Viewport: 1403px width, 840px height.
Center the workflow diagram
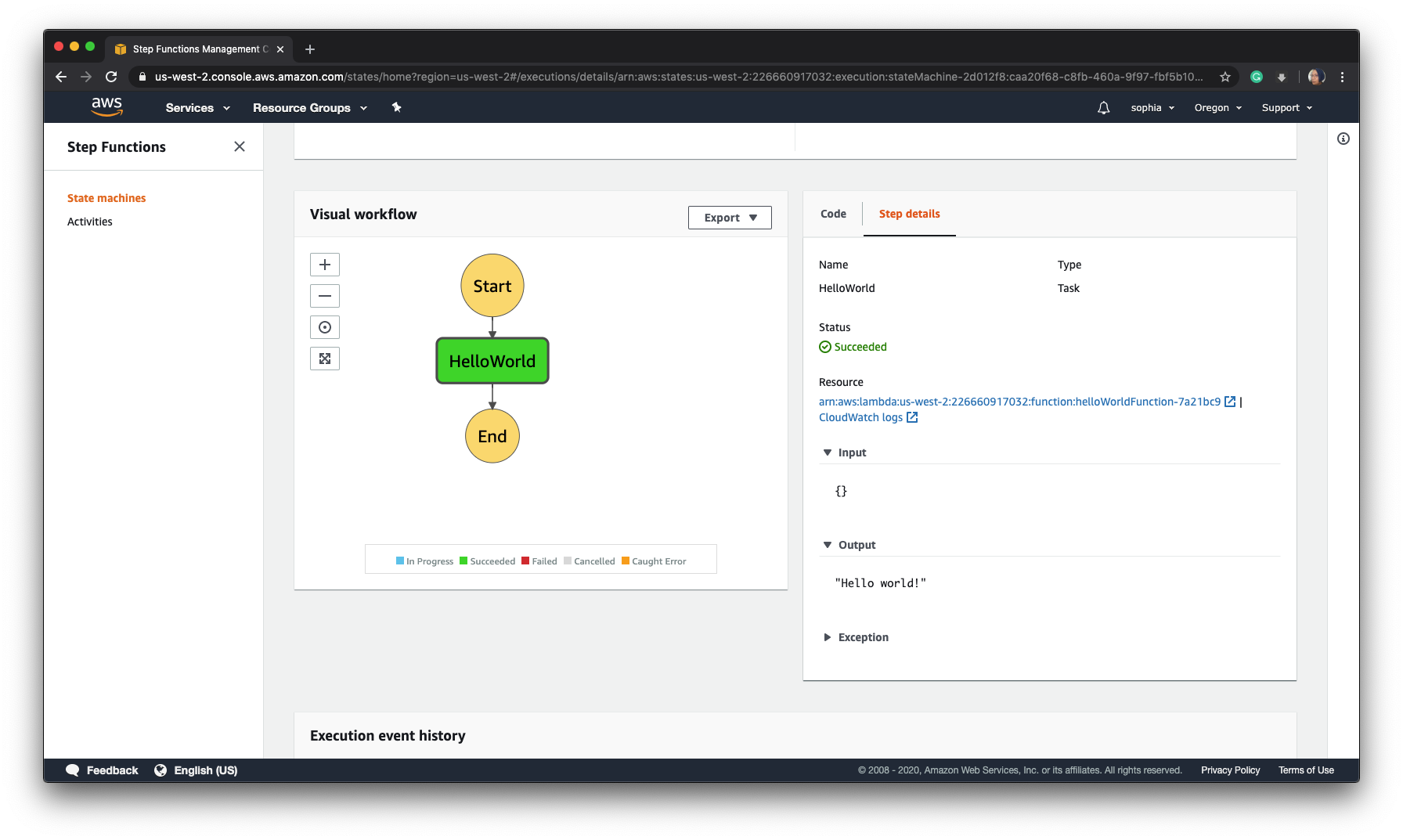[x=324, y=326]
